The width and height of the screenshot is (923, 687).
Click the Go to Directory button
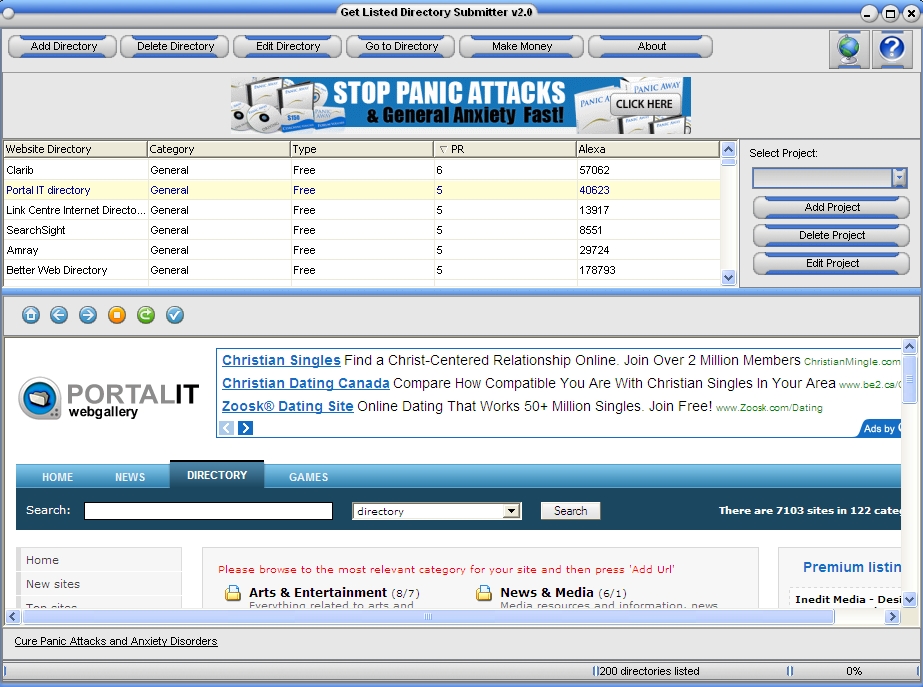point(401,47)
